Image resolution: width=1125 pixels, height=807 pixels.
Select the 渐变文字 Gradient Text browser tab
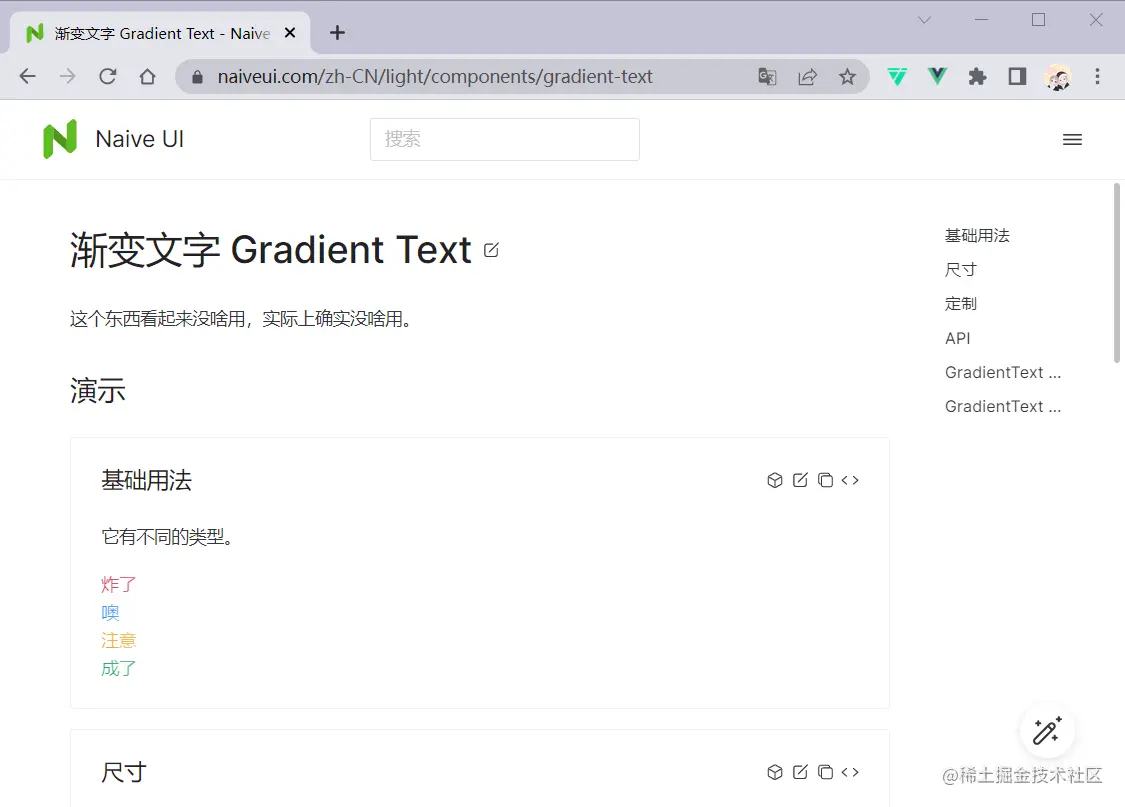pos(161,33)
